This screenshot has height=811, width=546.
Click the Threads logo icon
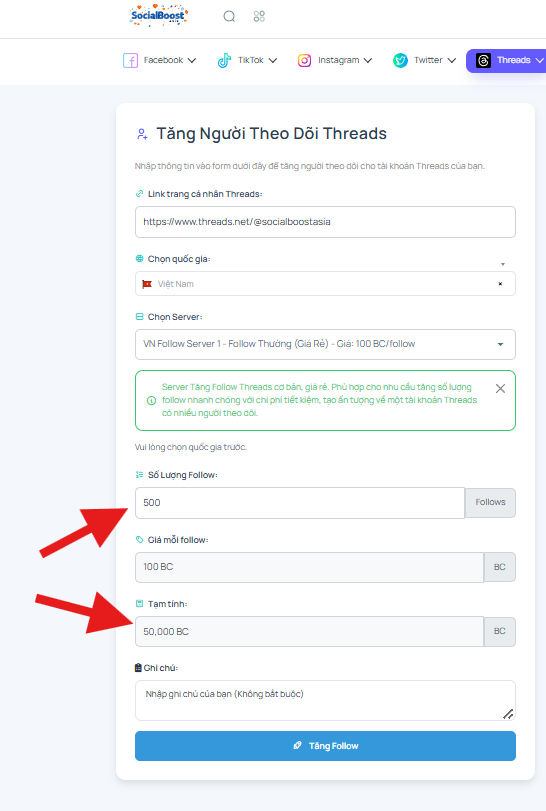483,61
